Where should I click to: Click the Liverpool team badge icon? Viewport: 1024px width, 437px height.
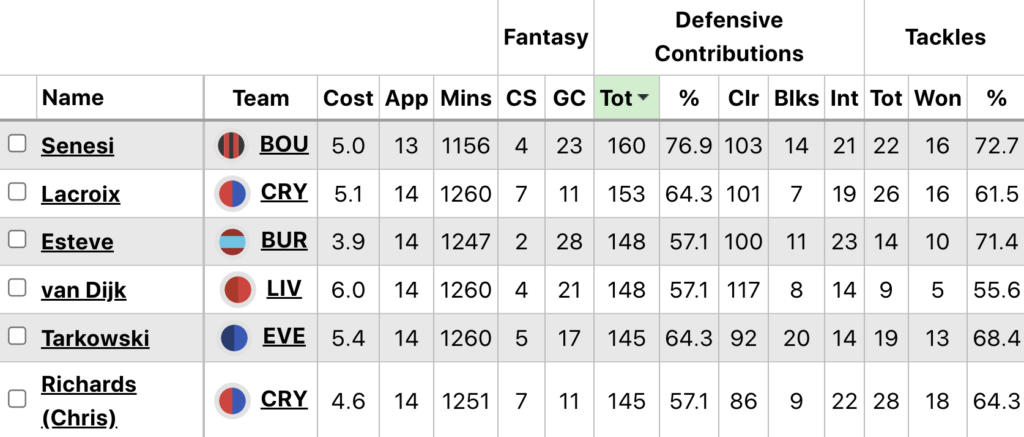238,290
